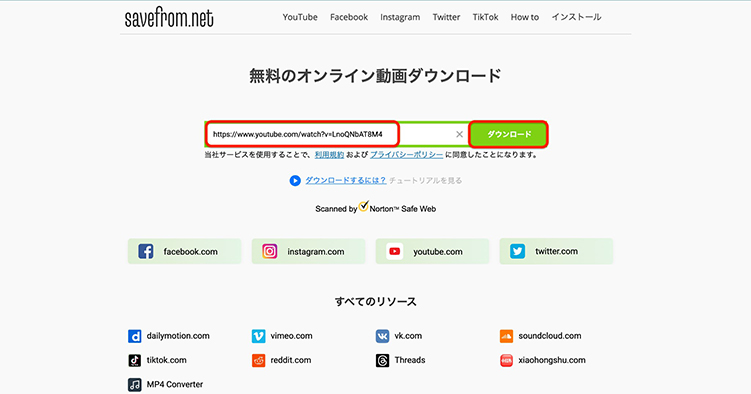Open the xiaohongshu.com link
Image resolution: width=751 pixels, height=394 pixels.
click(x=552, y=360)
